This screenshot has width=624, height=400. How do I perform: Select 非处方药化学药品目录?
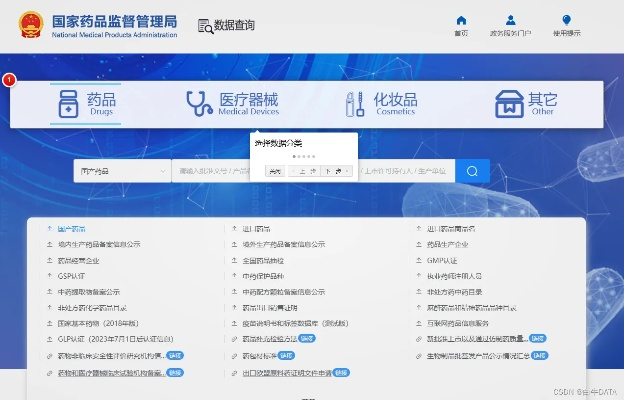[92, 308]
